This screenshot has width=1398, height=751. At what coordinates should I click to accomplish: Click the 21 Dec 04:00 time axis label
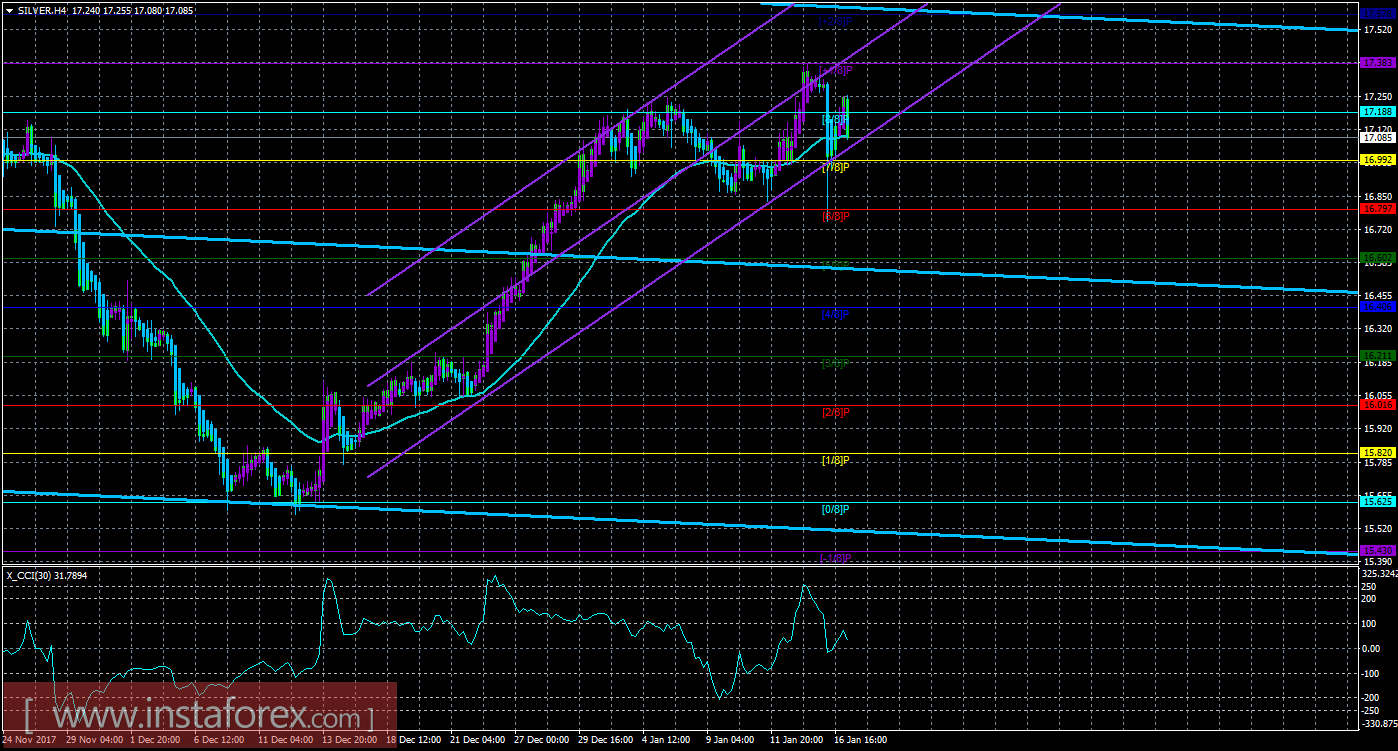(478, 741)
